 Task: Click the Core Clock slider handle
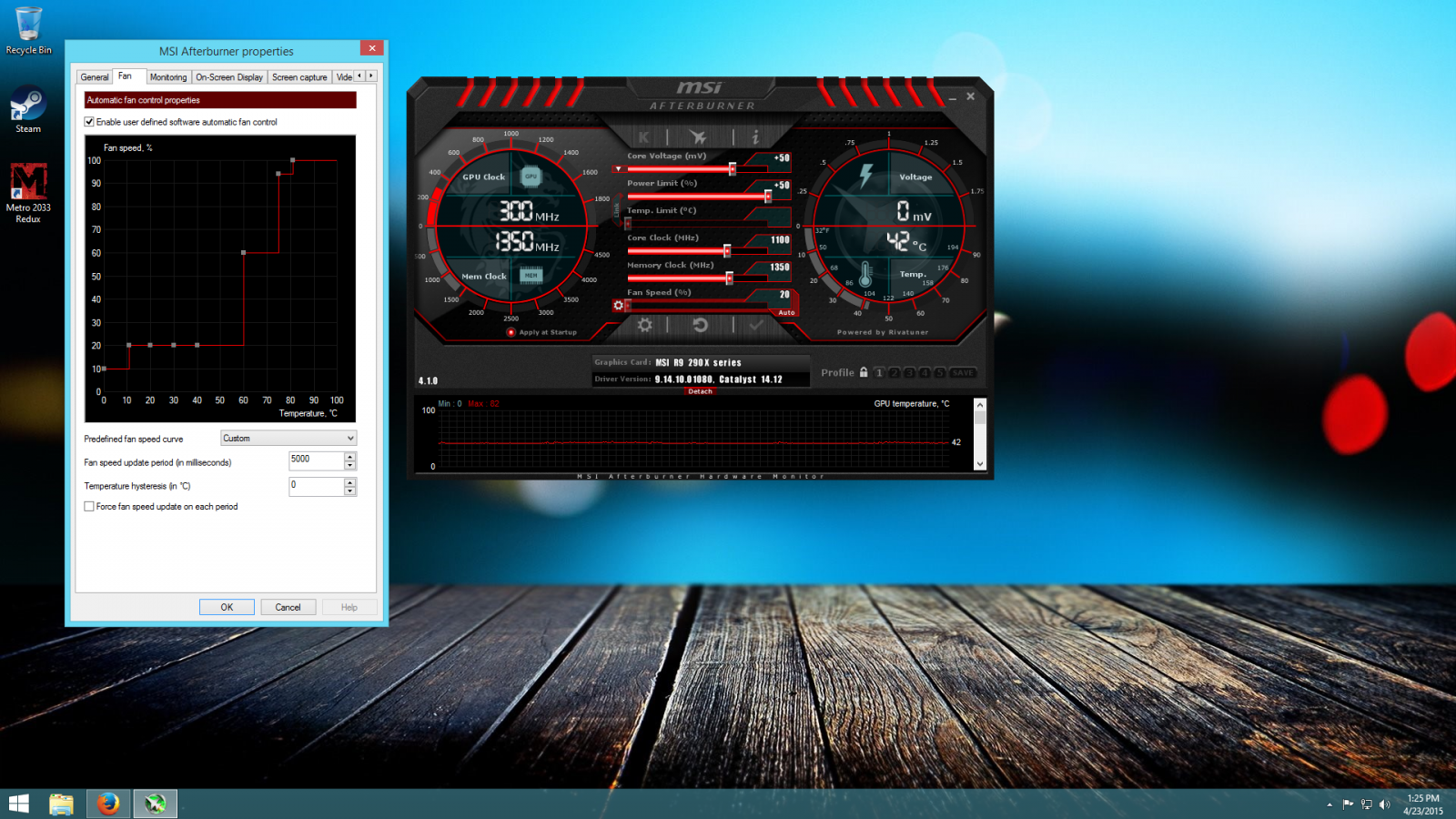pos(727,250)
